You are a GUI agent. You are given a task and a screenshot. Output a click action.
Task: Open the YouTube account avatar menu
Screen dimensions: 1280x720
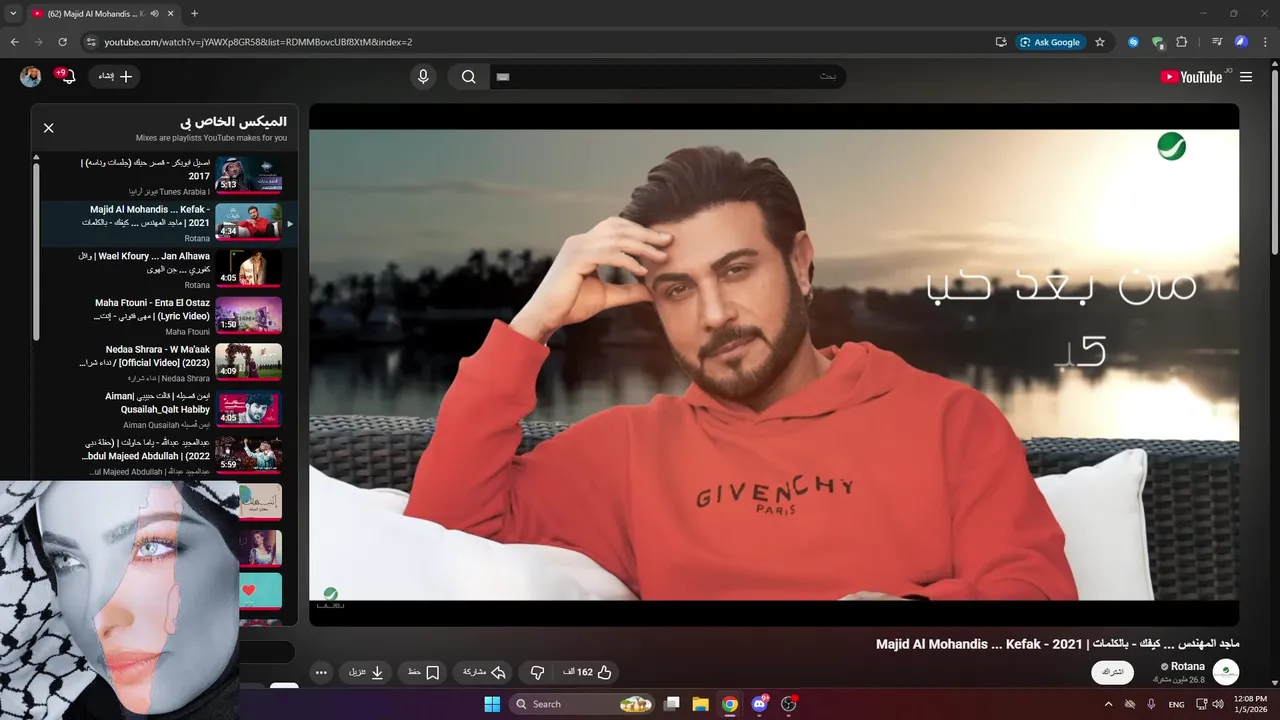pos(31,77)
